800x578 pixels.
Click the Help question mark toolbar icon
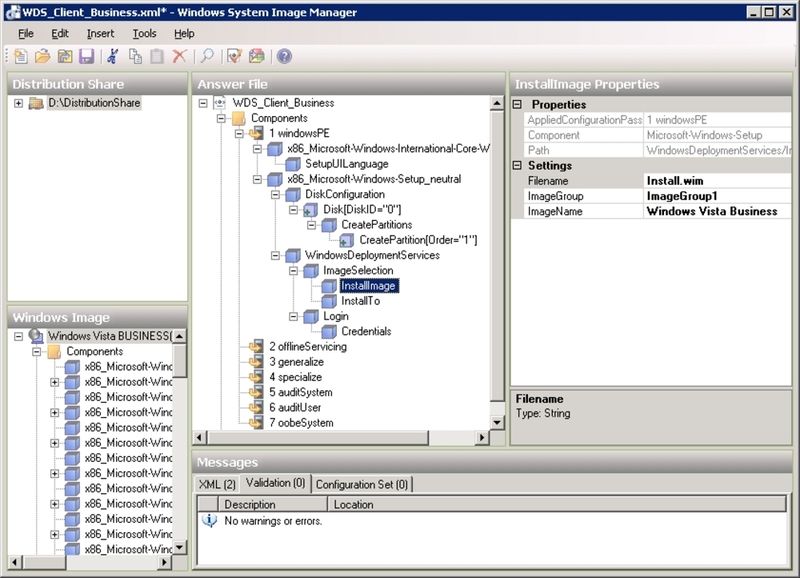(x=284, y=57)
